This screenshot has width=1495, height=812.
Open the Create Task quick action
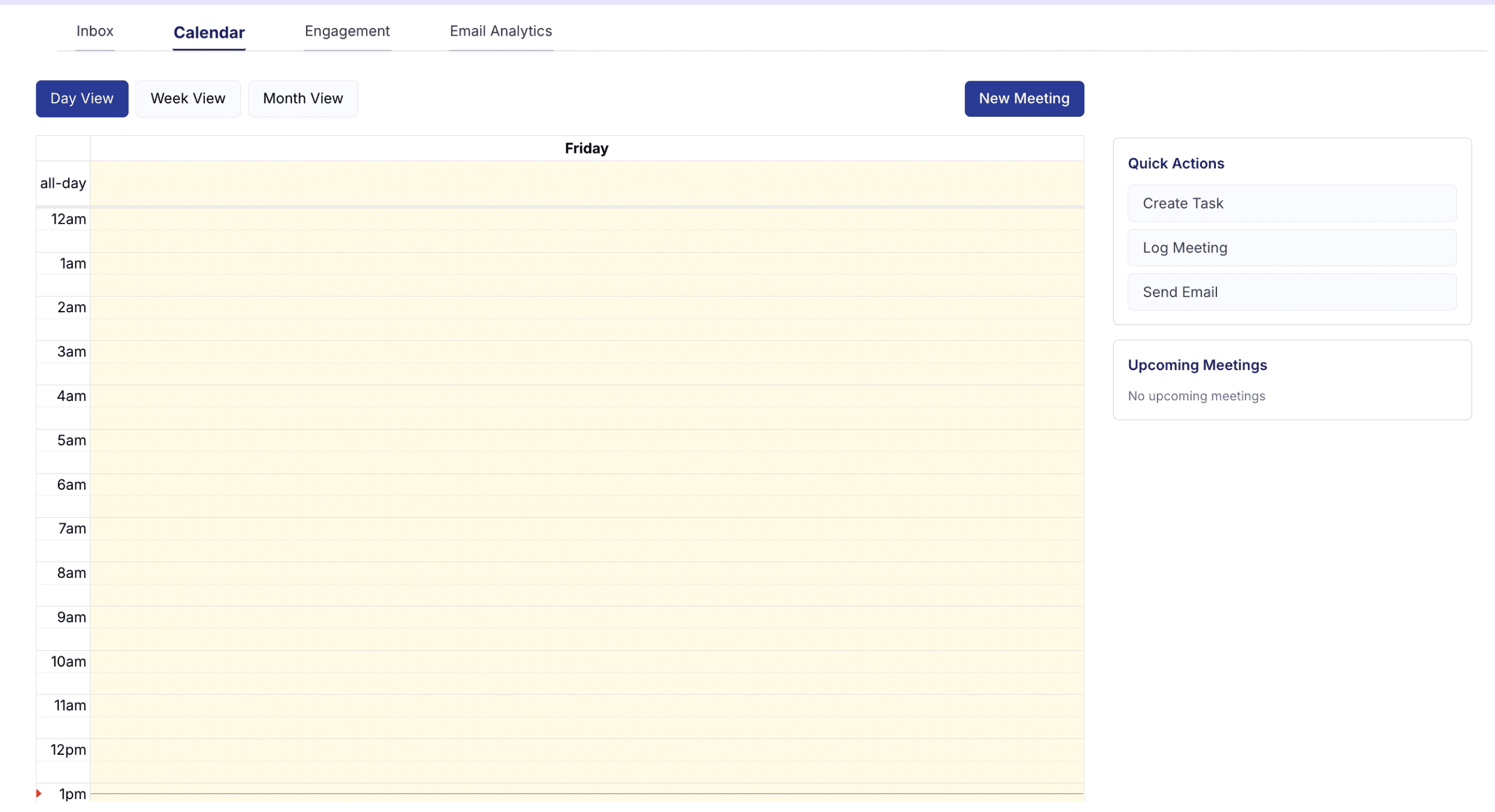1292,203
